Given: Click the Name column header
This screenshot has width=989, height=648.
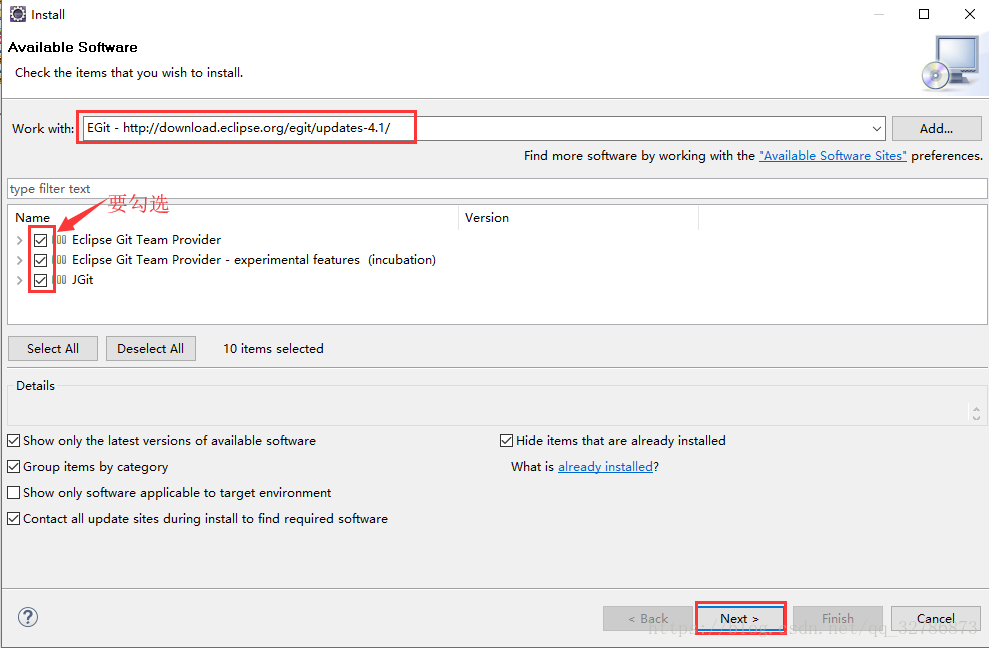Looking at the screenshot, I should 233,218.
